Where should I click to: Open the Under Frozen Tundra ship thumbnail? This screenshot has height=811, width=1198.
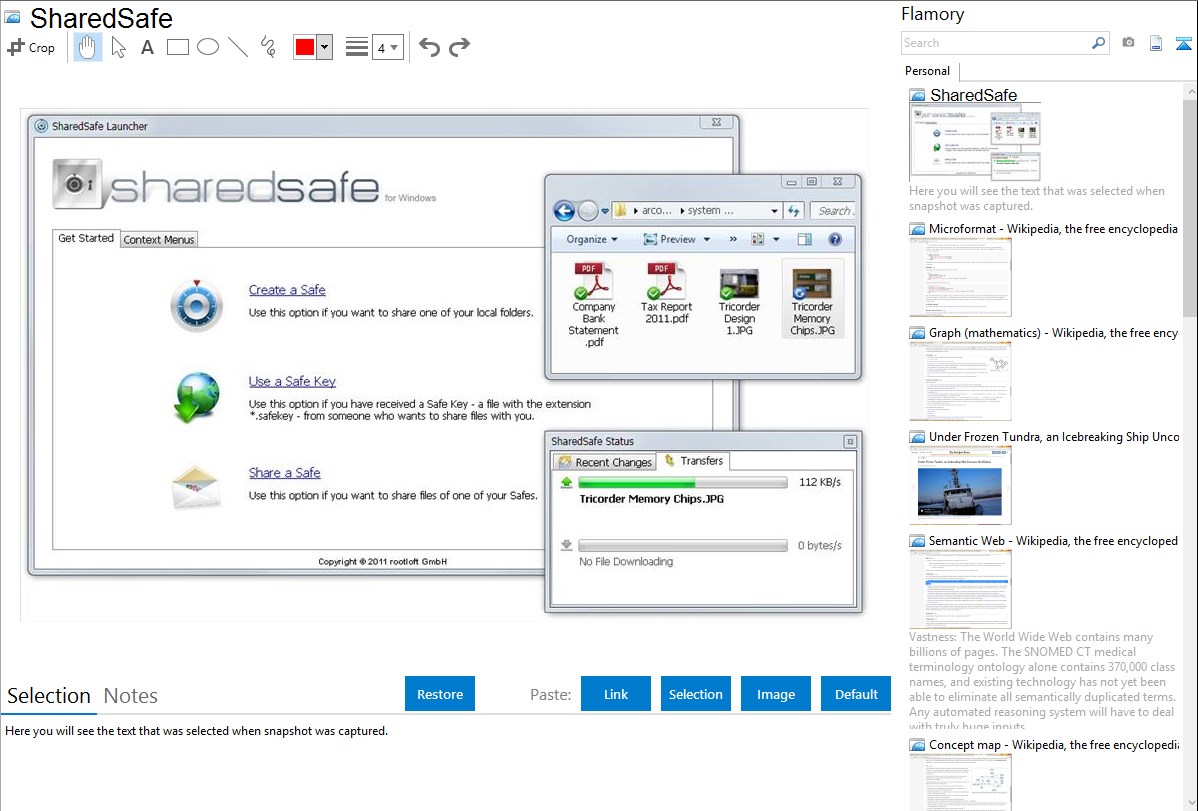pyautogui.click(x=960, y=485)
